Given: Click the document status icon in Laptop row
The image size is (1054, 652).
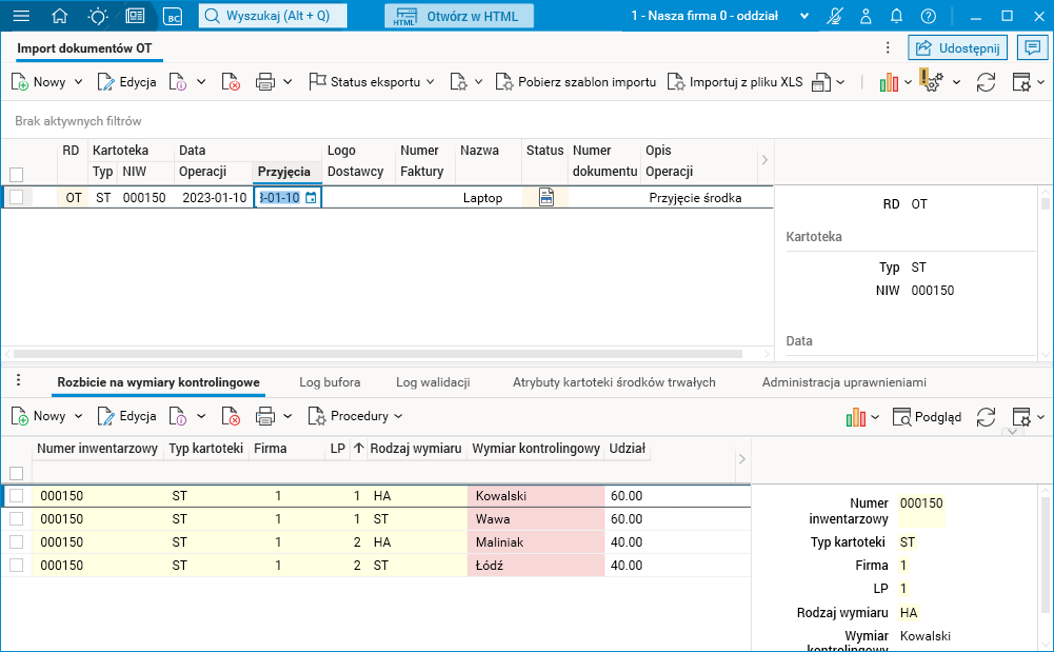Looking at the screenshot, I should click(x=546, y=198).
